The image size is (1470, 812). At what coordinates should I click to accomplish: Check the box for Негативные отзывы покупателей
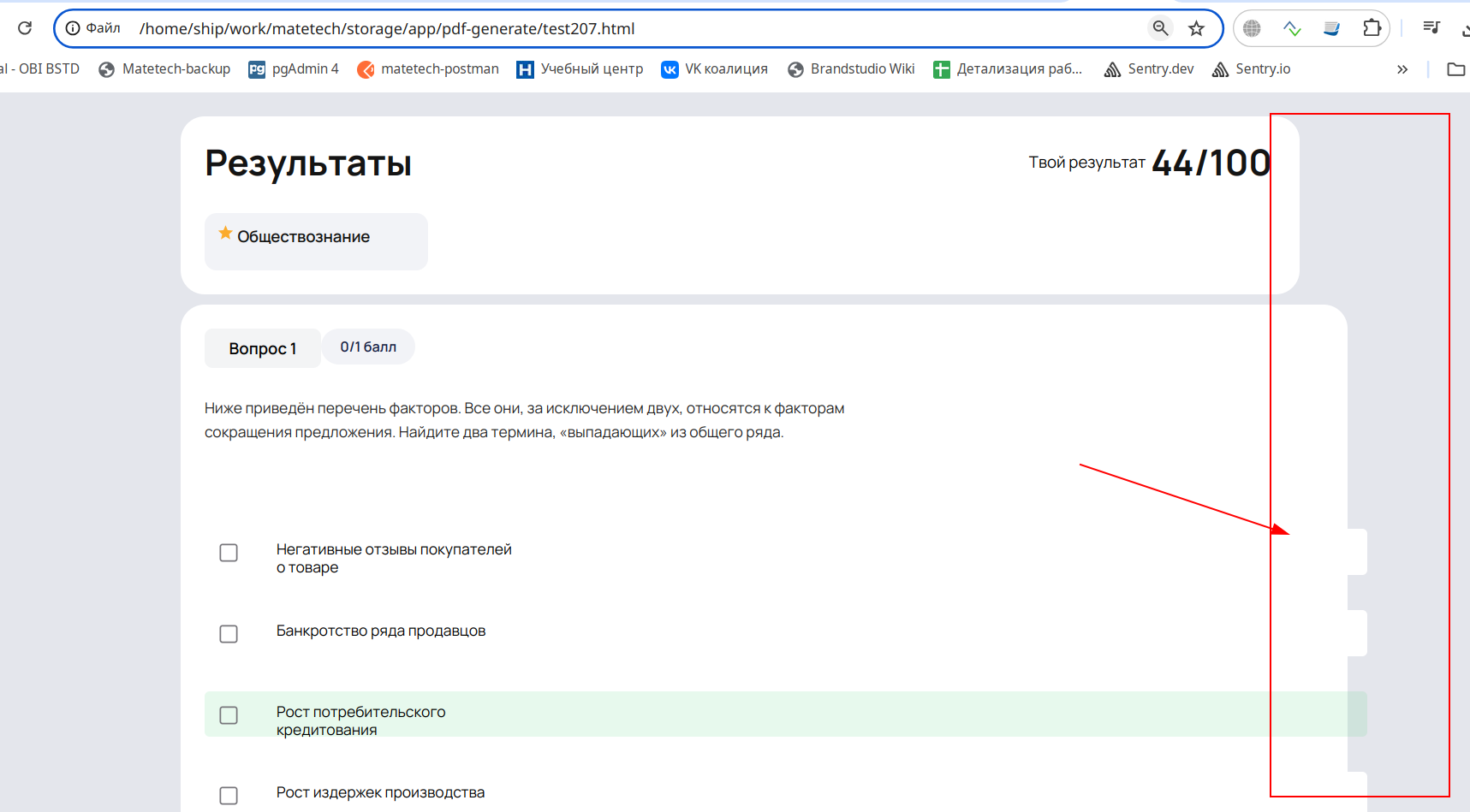(229, 553)
